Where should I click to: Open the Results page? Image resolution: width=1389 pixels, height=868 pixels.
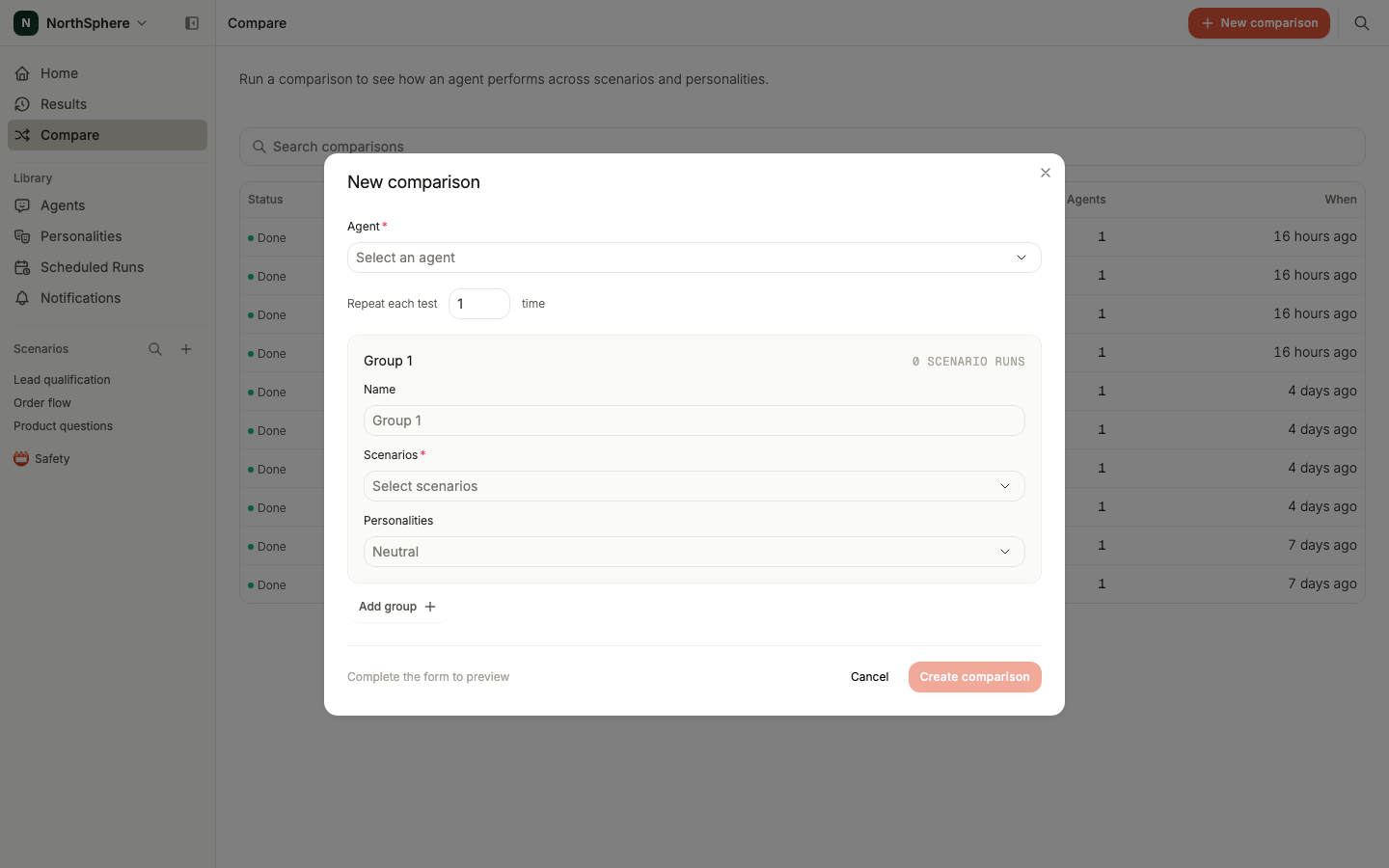(107, 104)
